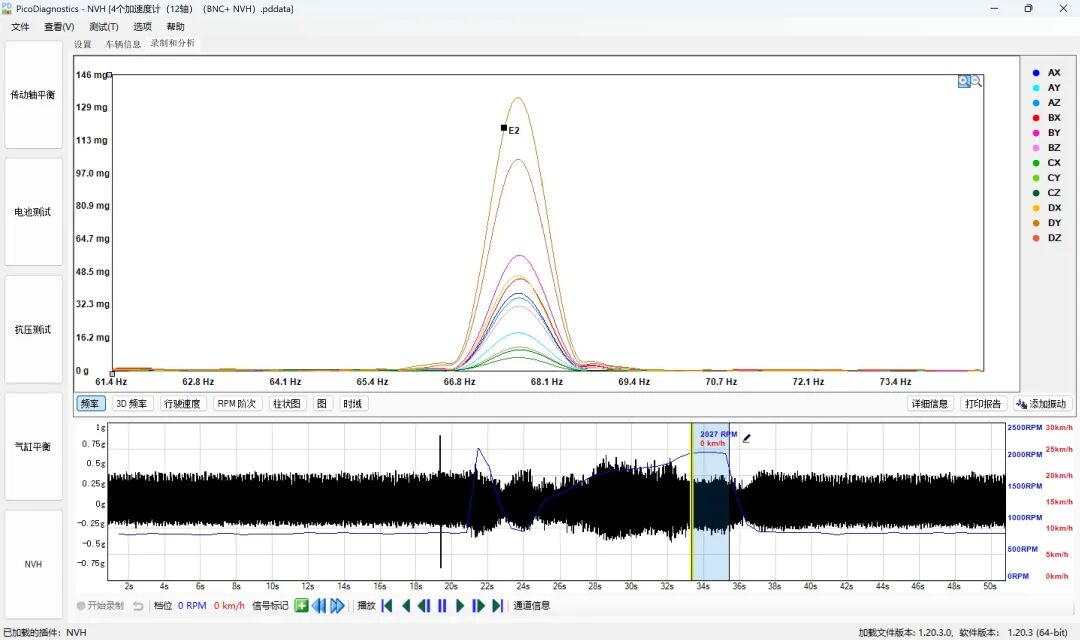Skip playback to the end

(x=497, y=606)
